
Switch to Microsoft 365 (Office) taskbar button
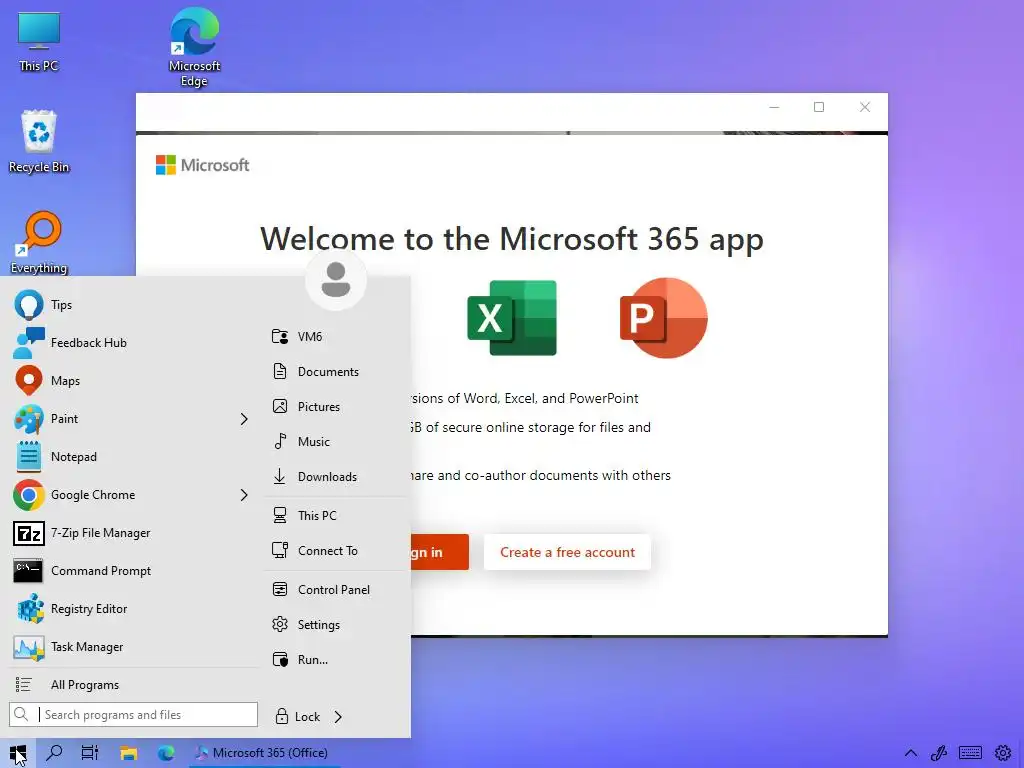click(265, 753)
